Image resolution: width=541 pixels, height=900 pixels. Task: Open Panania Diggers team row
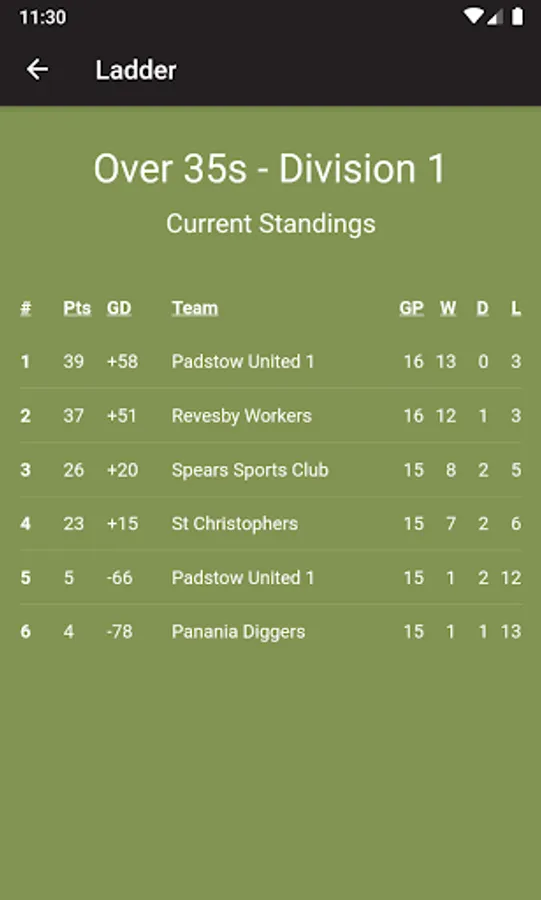(271, 631)
